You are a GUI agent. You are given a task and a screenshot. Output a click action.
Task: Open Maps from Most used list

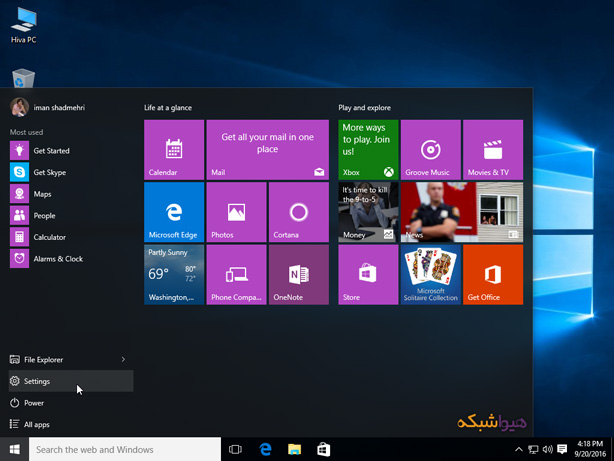71,194
